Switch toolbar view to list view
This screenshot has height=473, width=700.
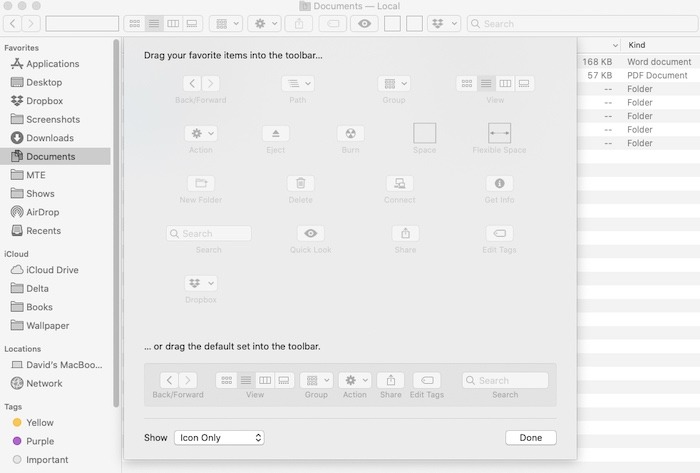point(154,24)
